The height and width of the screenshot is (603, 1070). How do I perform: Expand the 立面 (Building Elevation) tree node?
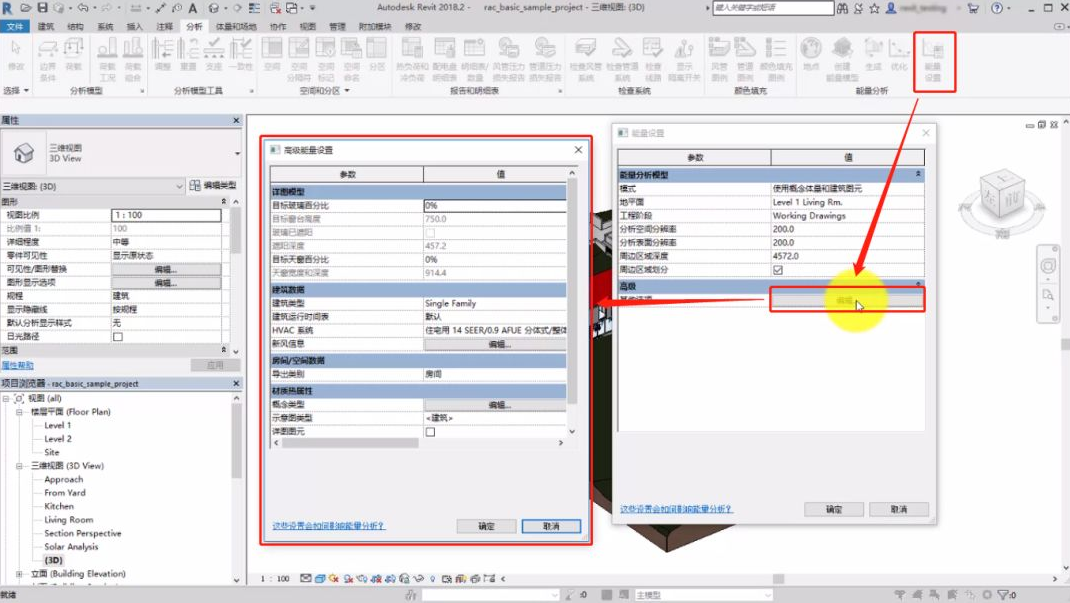(x=20, y=574)
